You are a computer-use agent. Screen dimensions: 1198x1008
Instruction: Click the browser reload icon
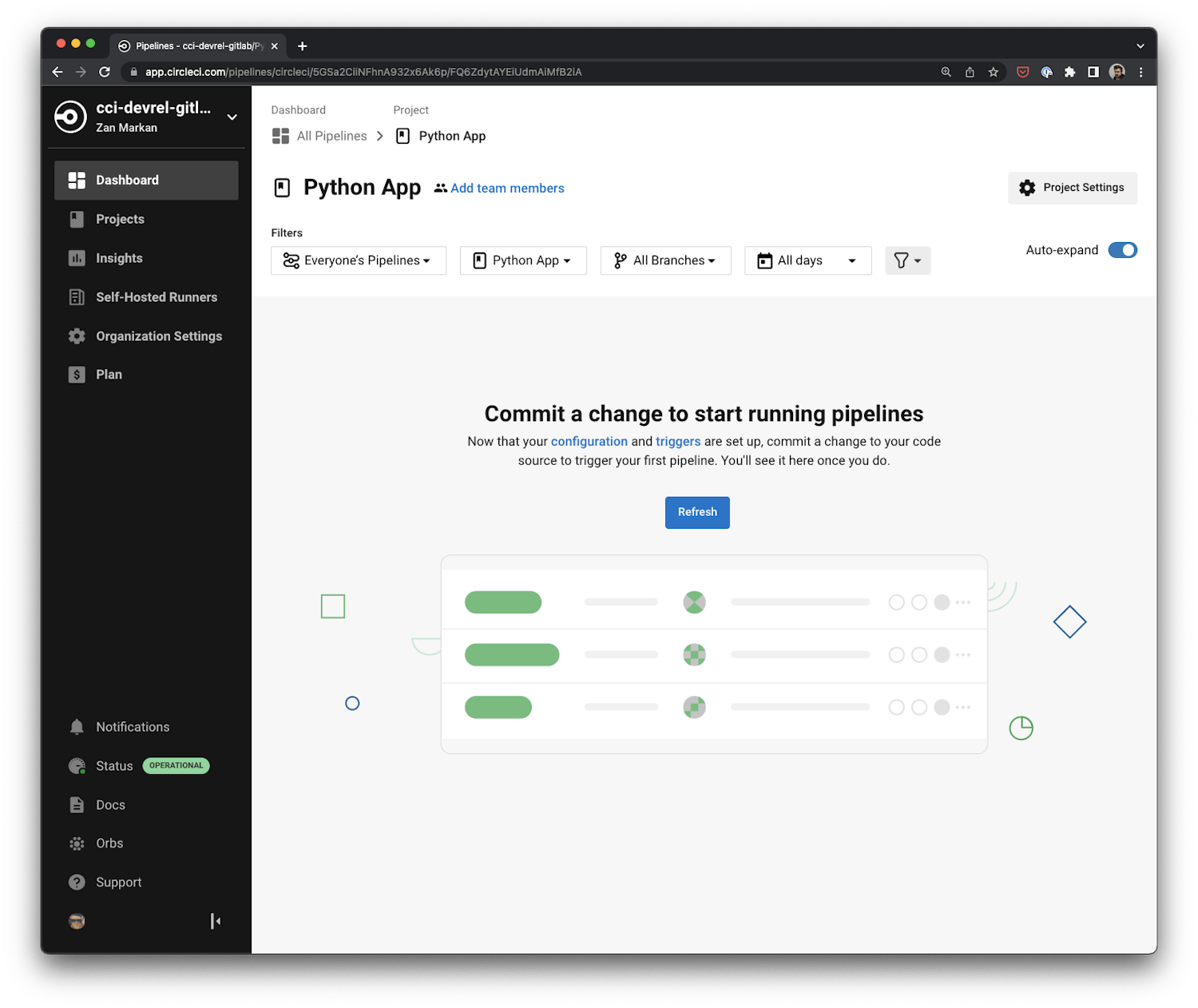coord(105,72)
